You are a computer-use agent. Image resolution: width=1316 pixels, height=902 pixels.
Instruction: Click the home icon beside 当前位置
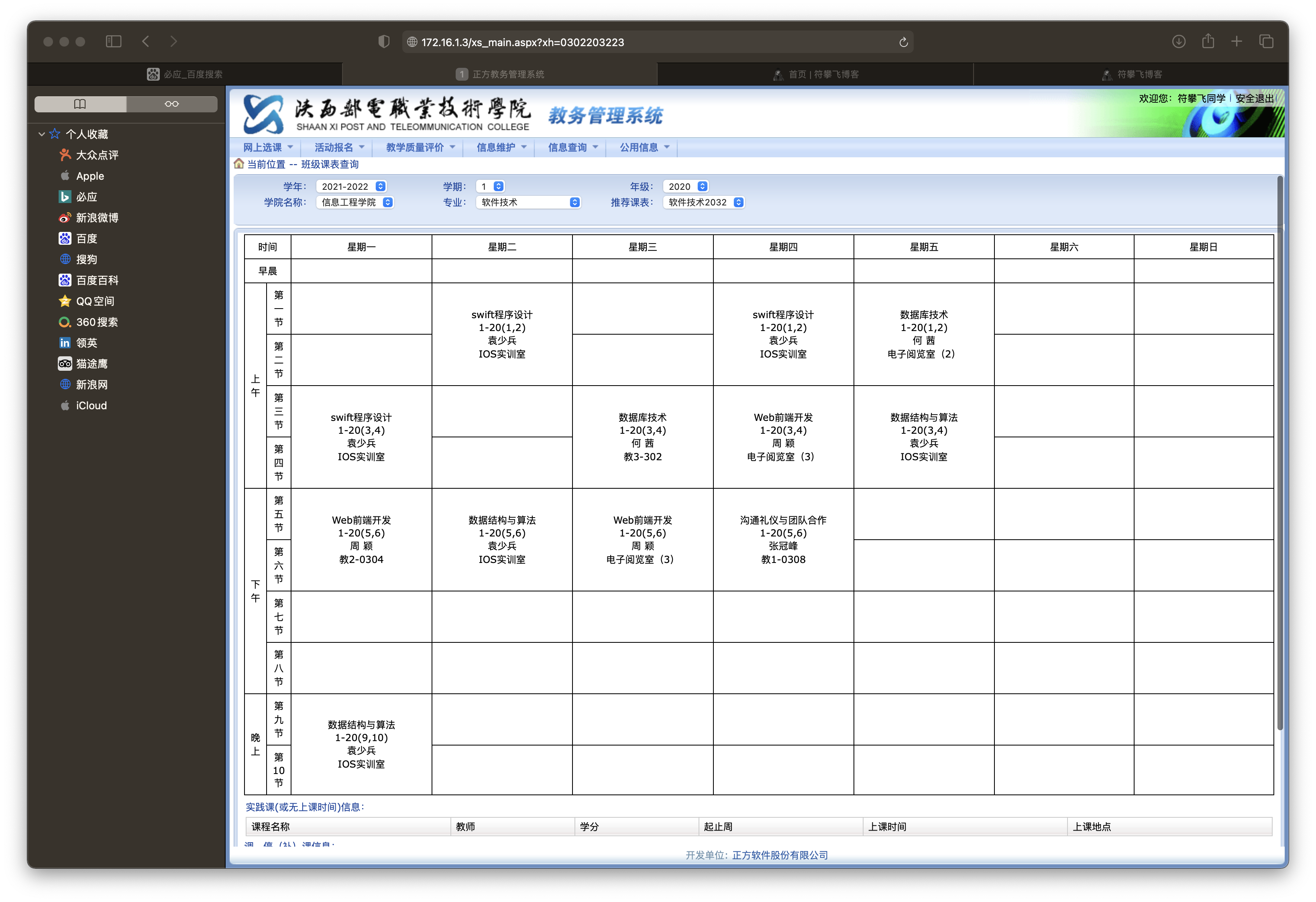coord(239,164)
